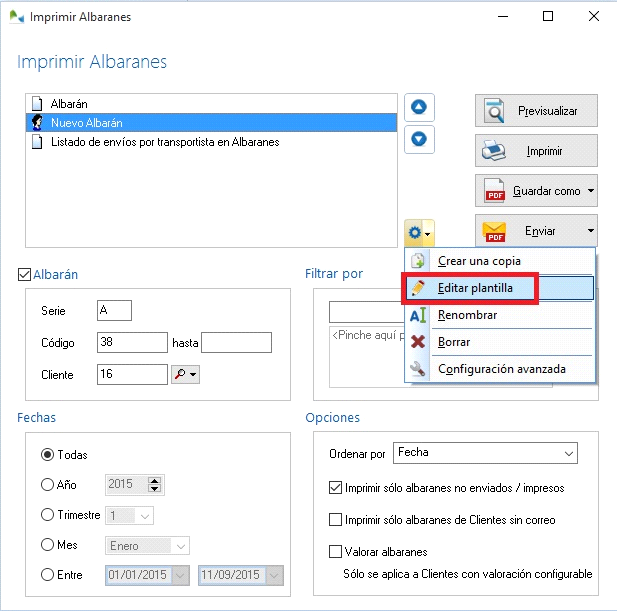
Task: Increment the Año spinner value
Action: [x=154, y=480]
